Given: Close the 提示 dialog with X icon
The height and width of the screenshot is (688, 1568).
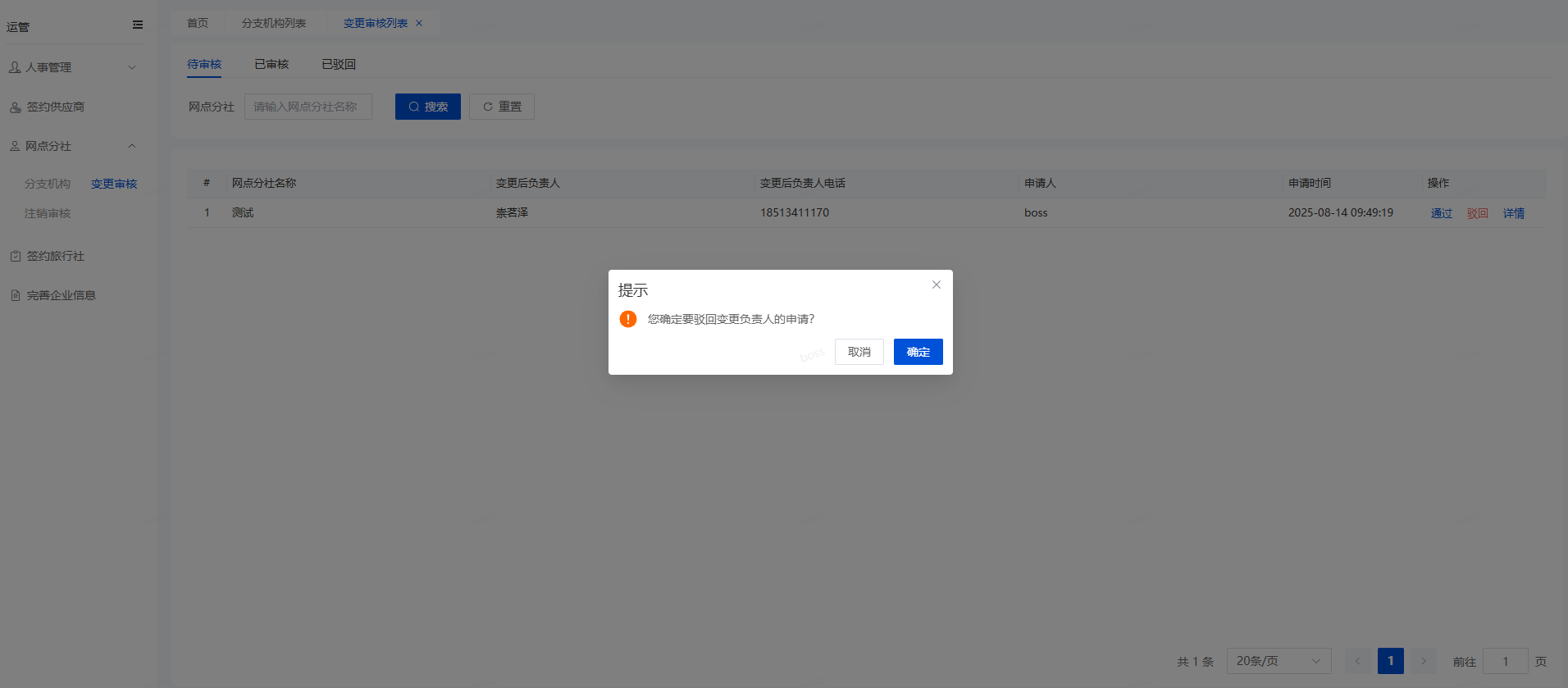Looking at the screenshot, I should pyautogui.click(x=936, y=285).
